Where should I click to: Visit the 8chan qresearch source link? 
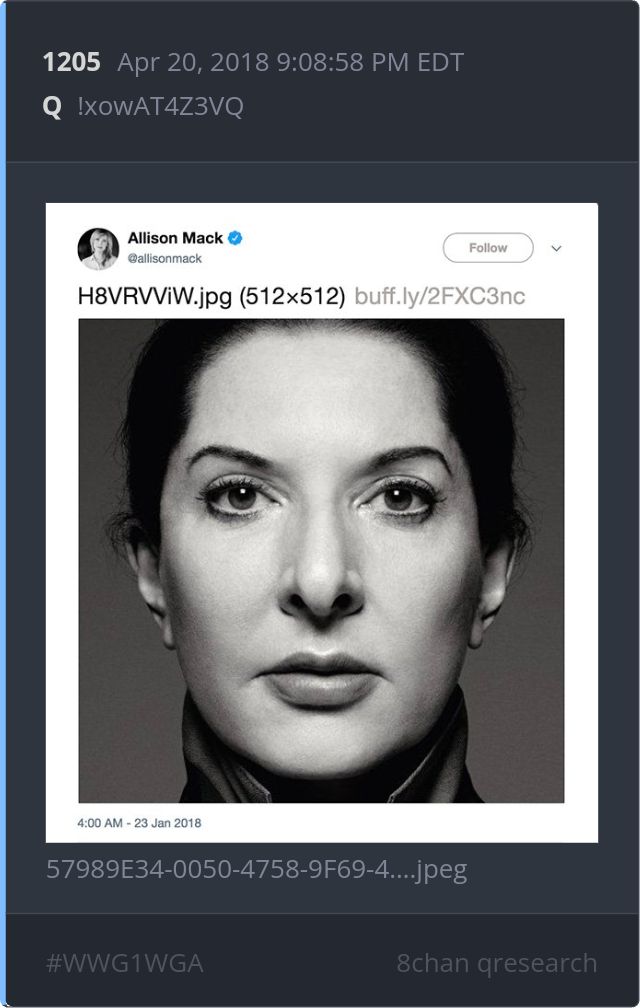coord(497,963)
